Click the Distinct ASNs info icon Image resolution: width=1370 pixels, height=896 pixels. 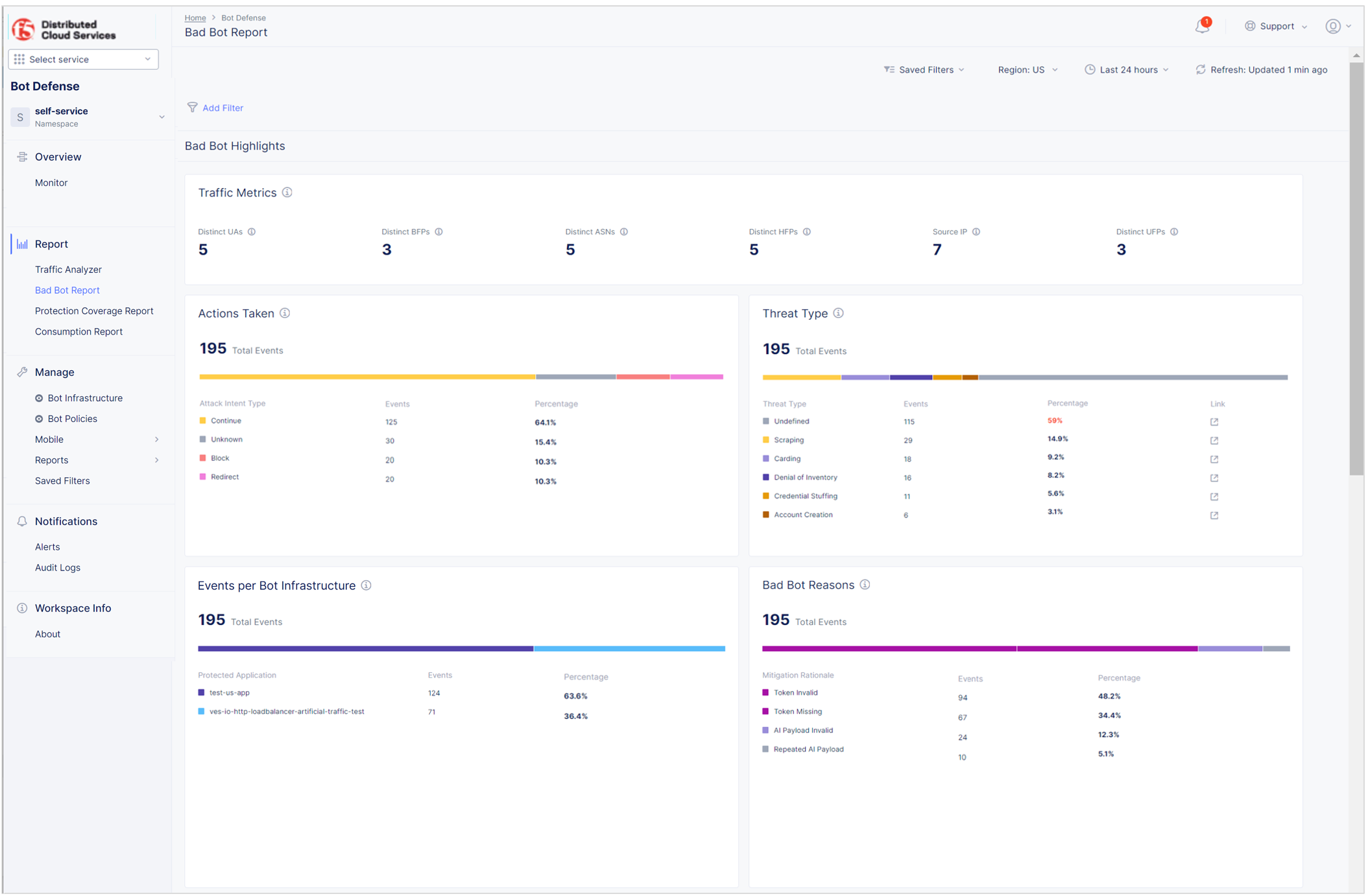(624, 231)
